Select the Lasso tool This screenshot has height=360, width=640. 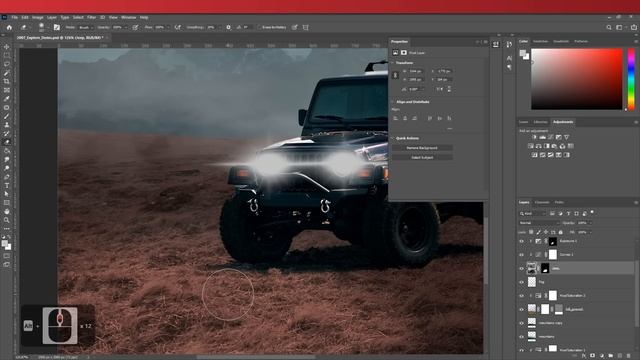7,64
